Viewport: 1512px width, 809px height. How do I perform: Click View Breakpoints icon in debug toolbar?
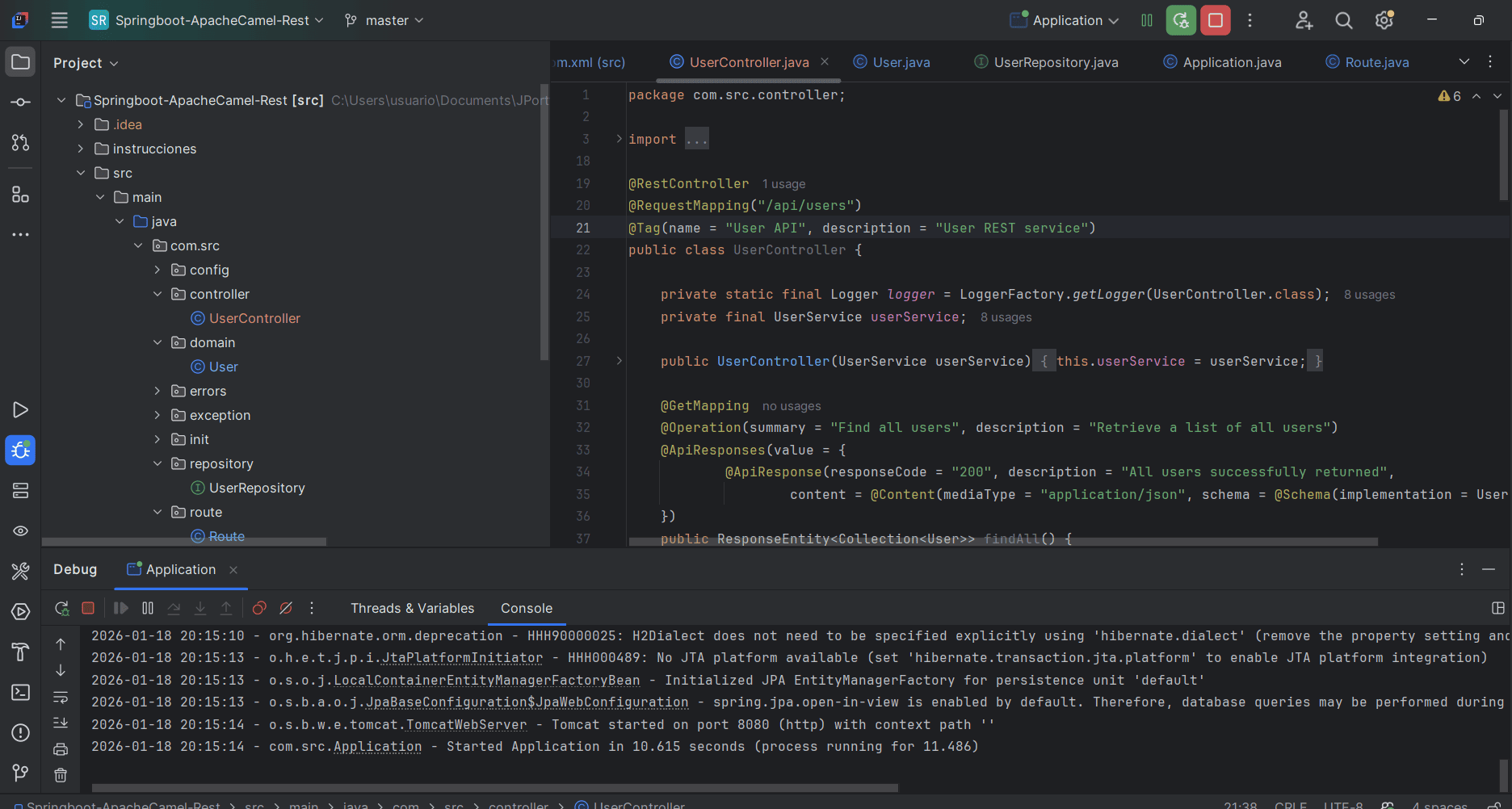pos(259,608)
